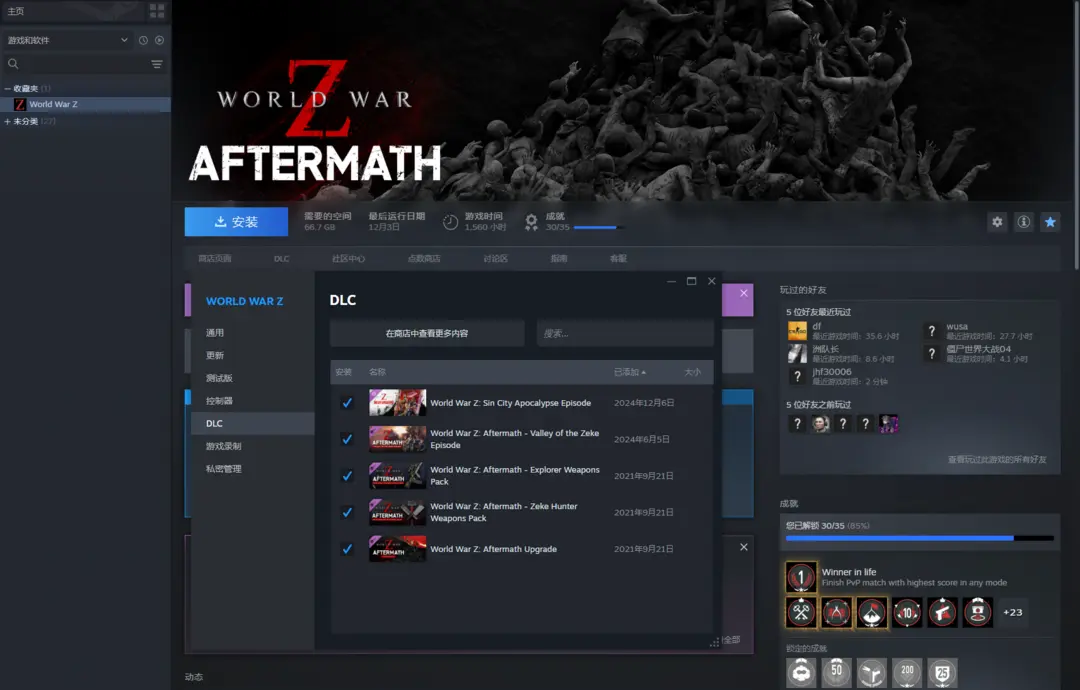Open friend wusa's avatar
The height and width of the screenshot is (690, 1080).
[931, 331]
